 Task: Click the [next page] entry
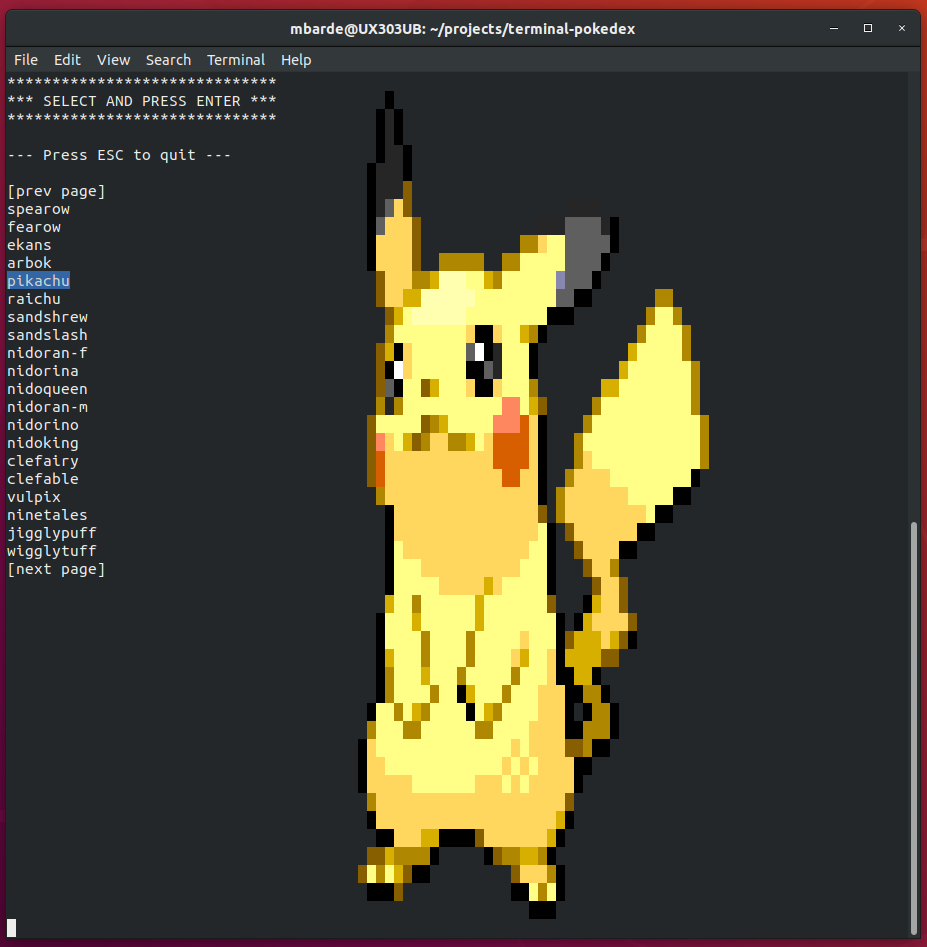[56, 570]
